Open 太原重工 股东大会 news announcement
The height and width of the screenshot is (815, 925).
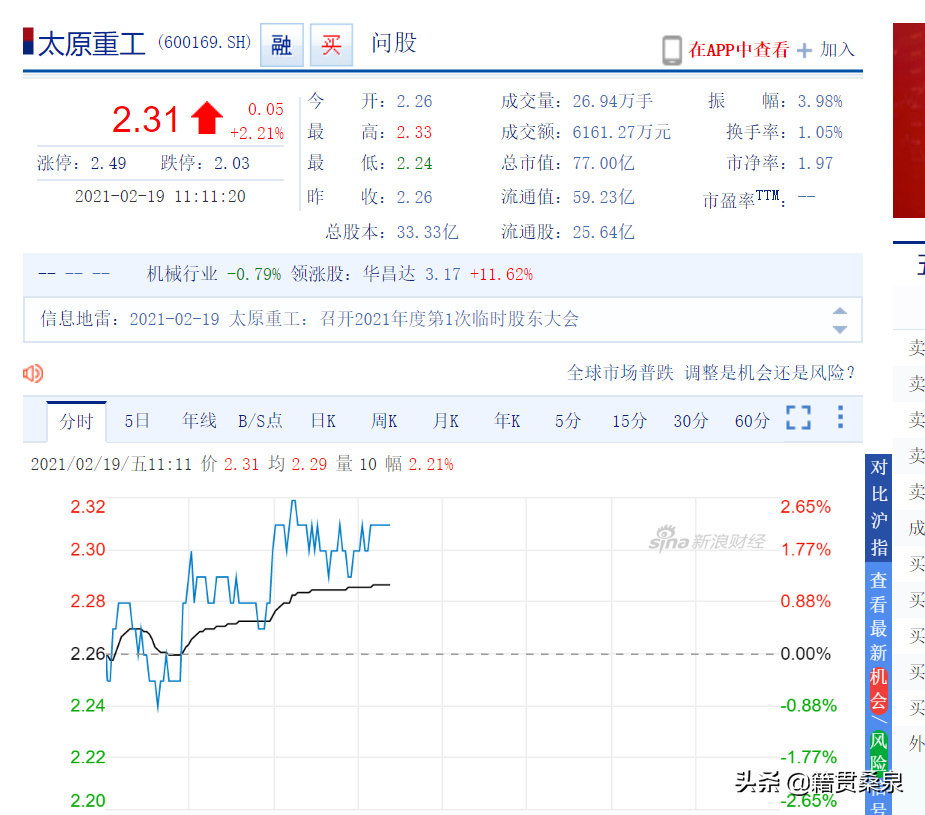coord(404,319)
